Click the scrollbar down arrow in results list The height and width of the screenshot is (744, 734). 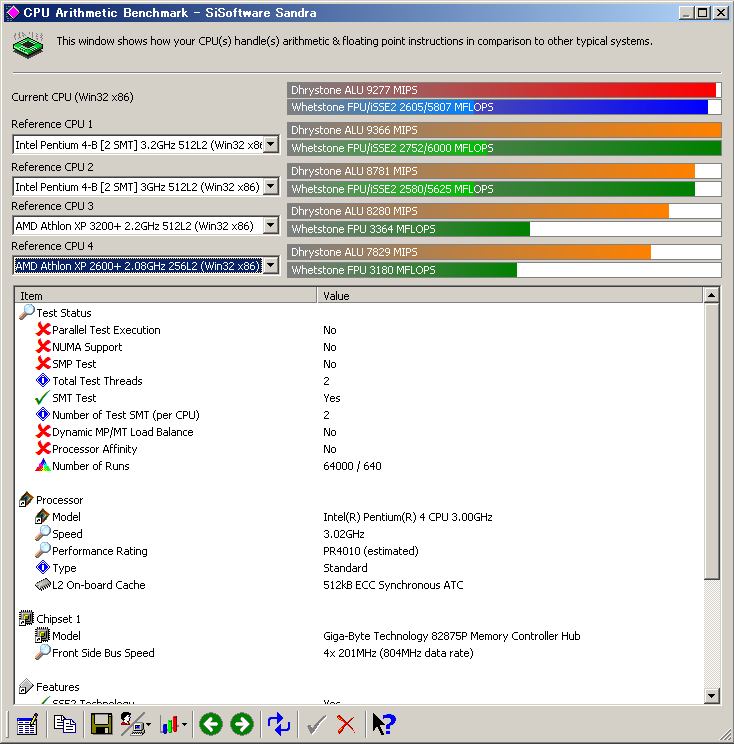[711, 696]
